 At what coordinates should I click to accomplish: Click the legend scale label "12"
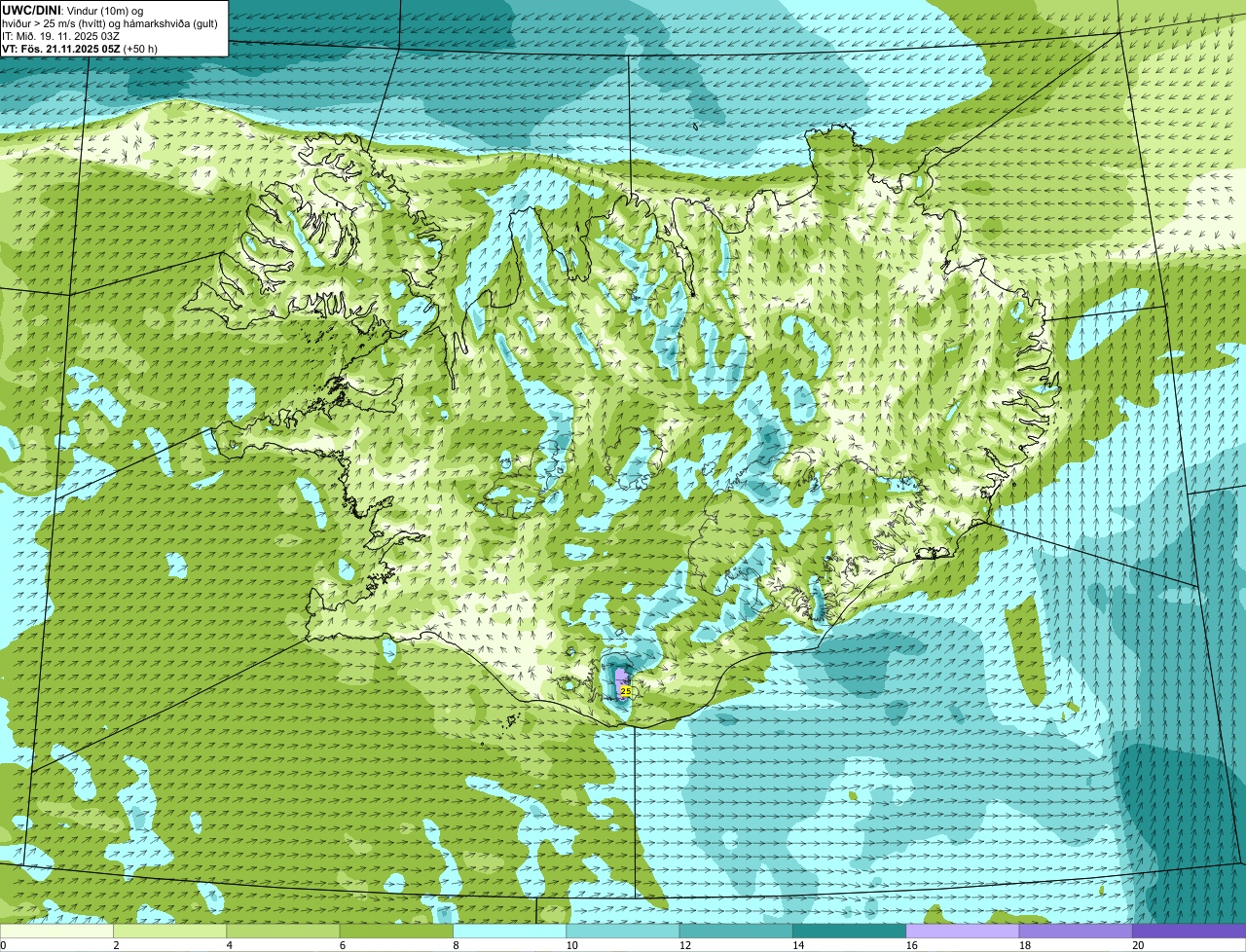[x=685, y=945]
